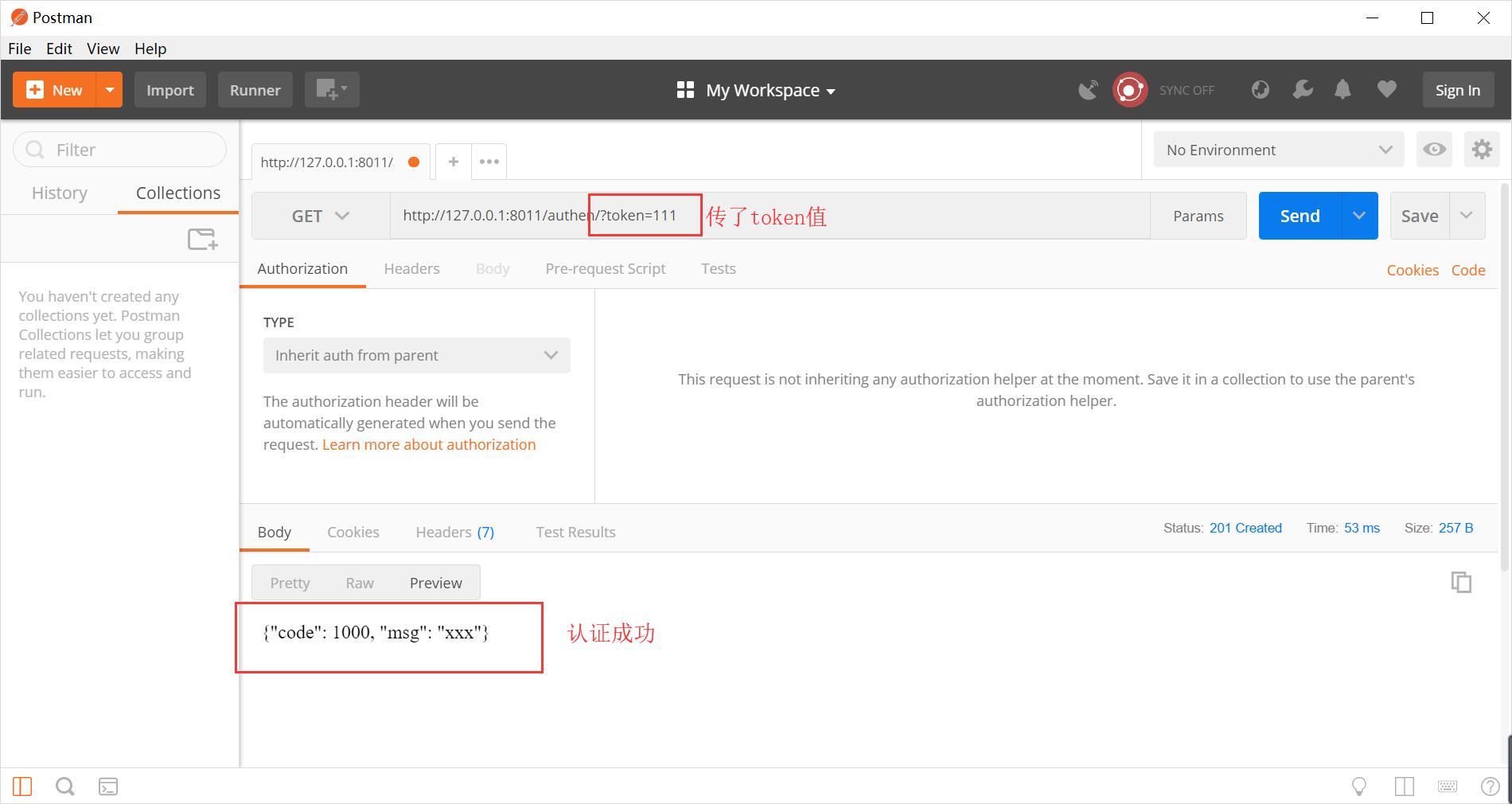Select the Test Results tab
1512x804 pixels.
[x=575, y=532]
